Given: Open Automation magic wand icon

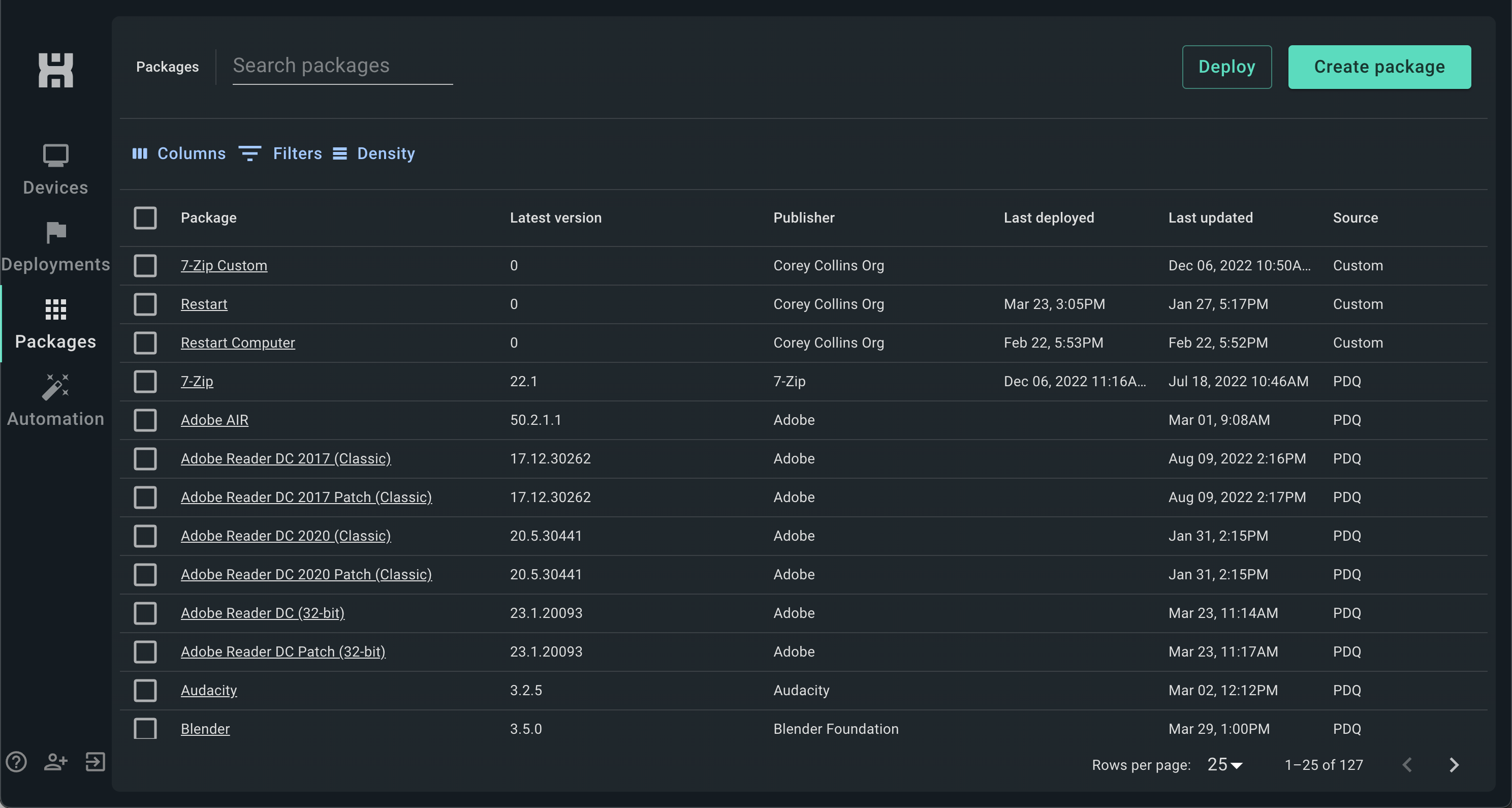Looking at the screenshot, I should pos(56,387).
